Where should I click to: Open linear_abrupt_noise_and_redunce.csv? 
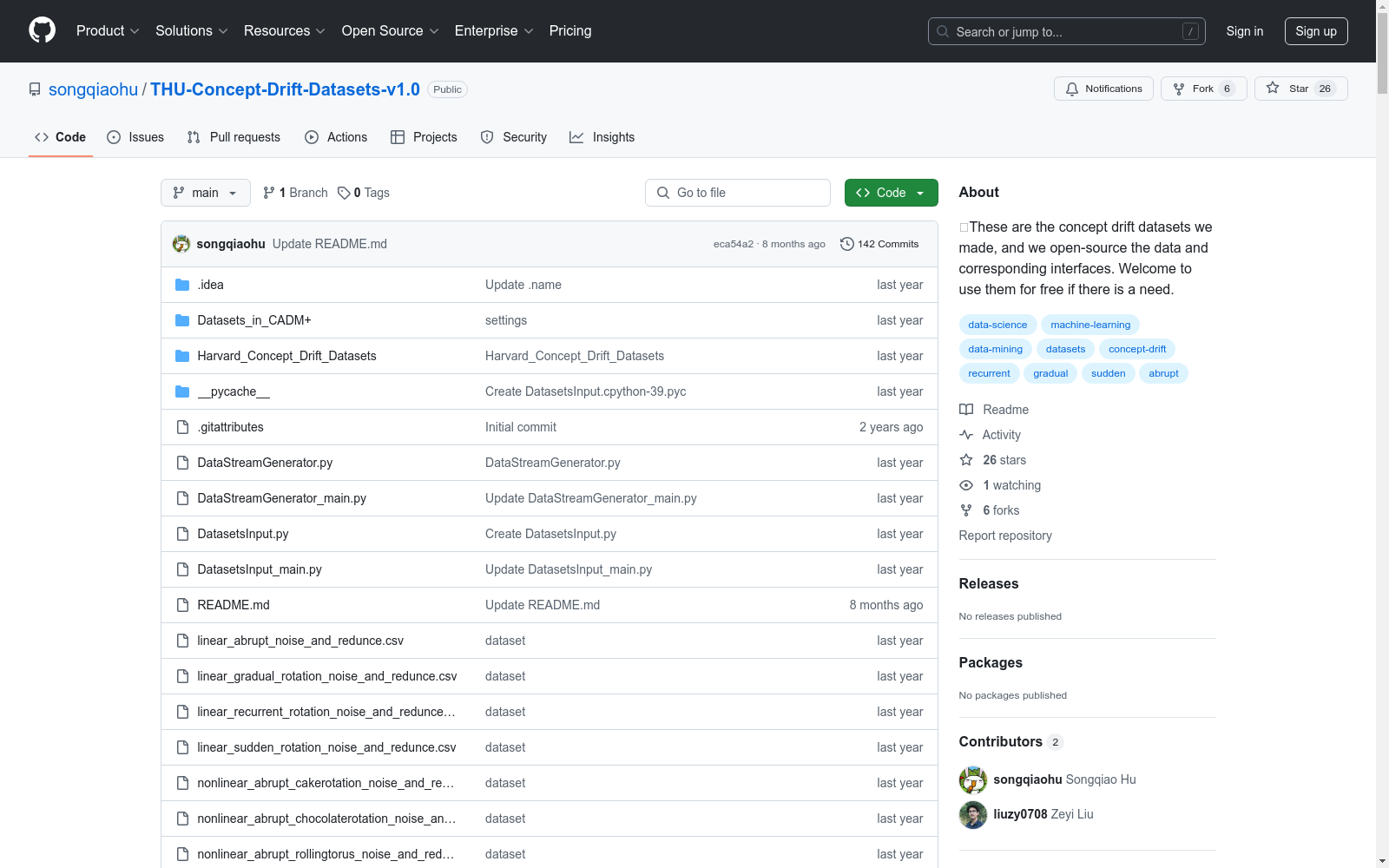(300, 641)
